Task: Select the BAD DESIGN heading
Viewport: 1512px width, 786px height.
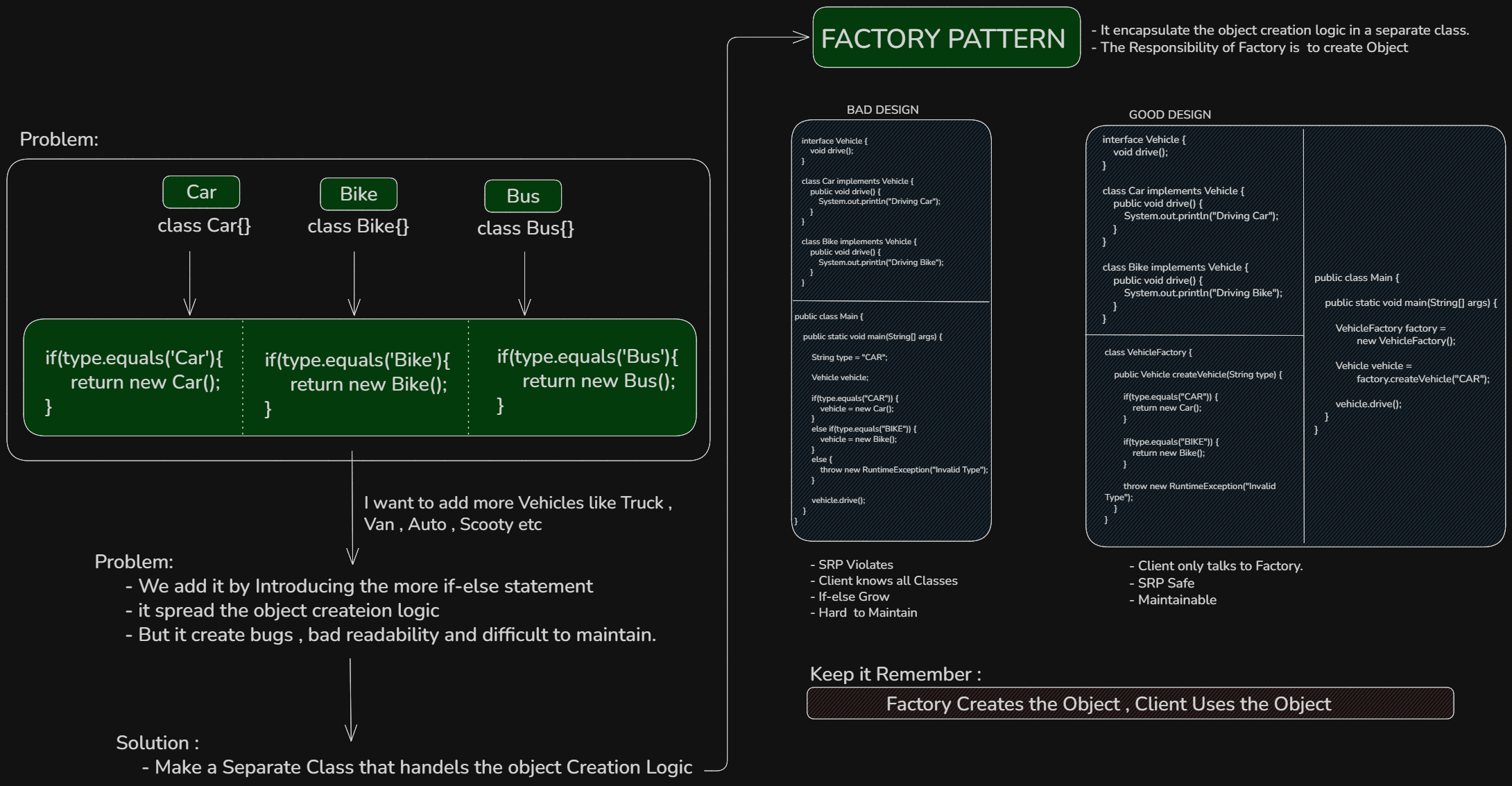Action: click(x=882, y=110)
